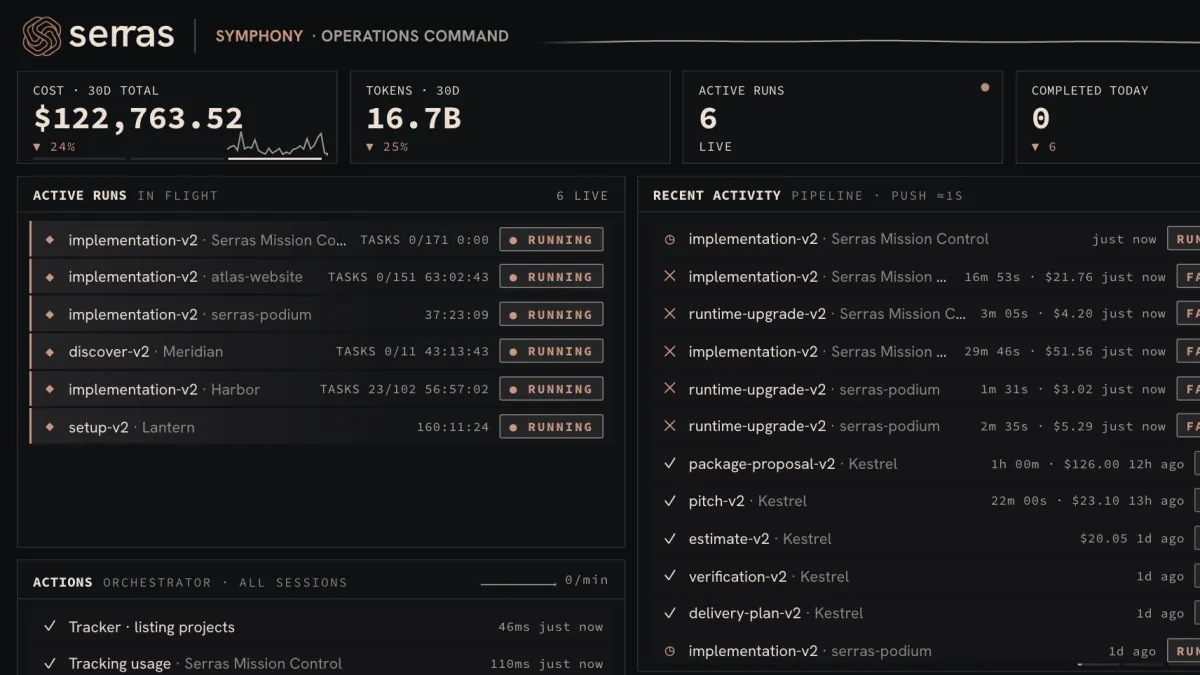Screen dimensions: 1200x675
Task: Click the RECENT ACTIVITY panel heading
Action: coord(716,195)
